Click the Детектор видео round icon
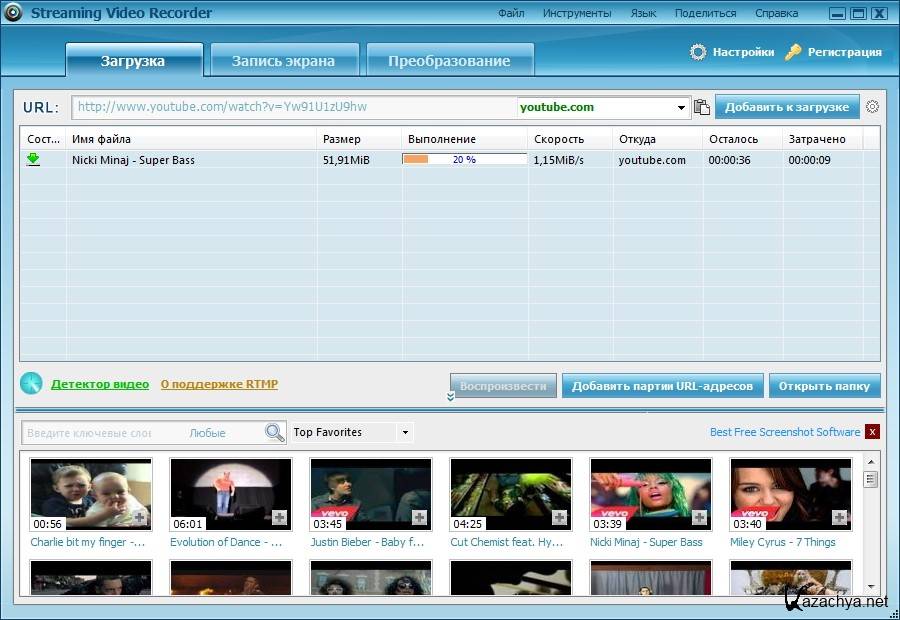 click(32, 383)
